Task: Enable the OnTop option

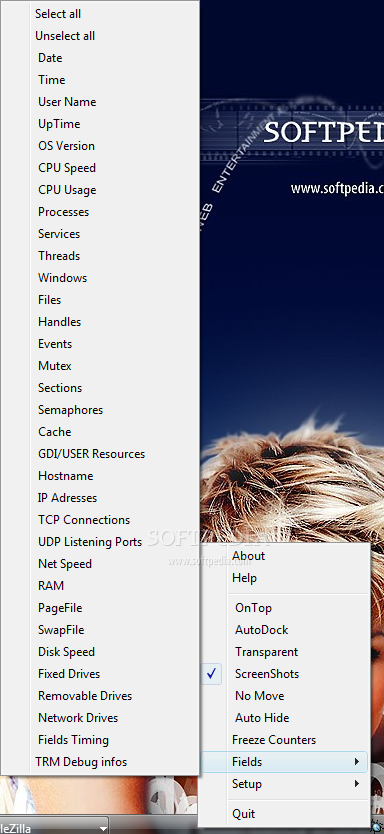Action: coord(285,607)
